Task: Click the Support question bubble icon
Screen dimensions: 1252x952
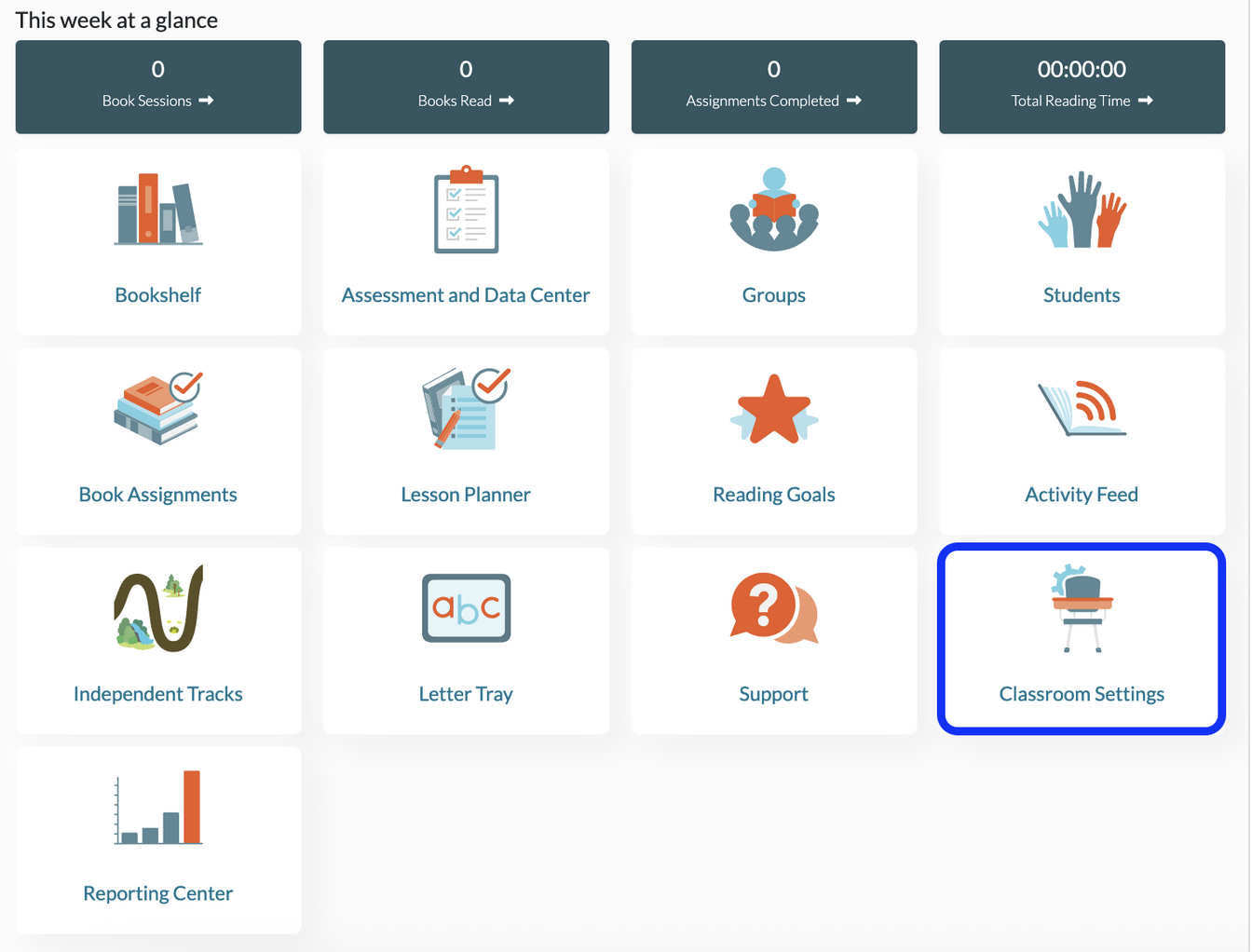Action: 773,608
